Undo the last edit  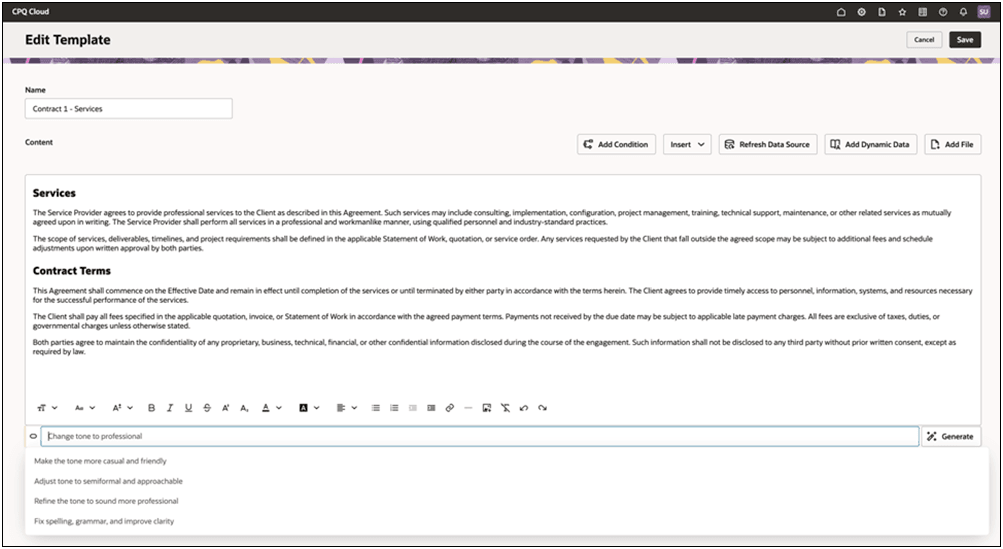(x=524, y=408)
